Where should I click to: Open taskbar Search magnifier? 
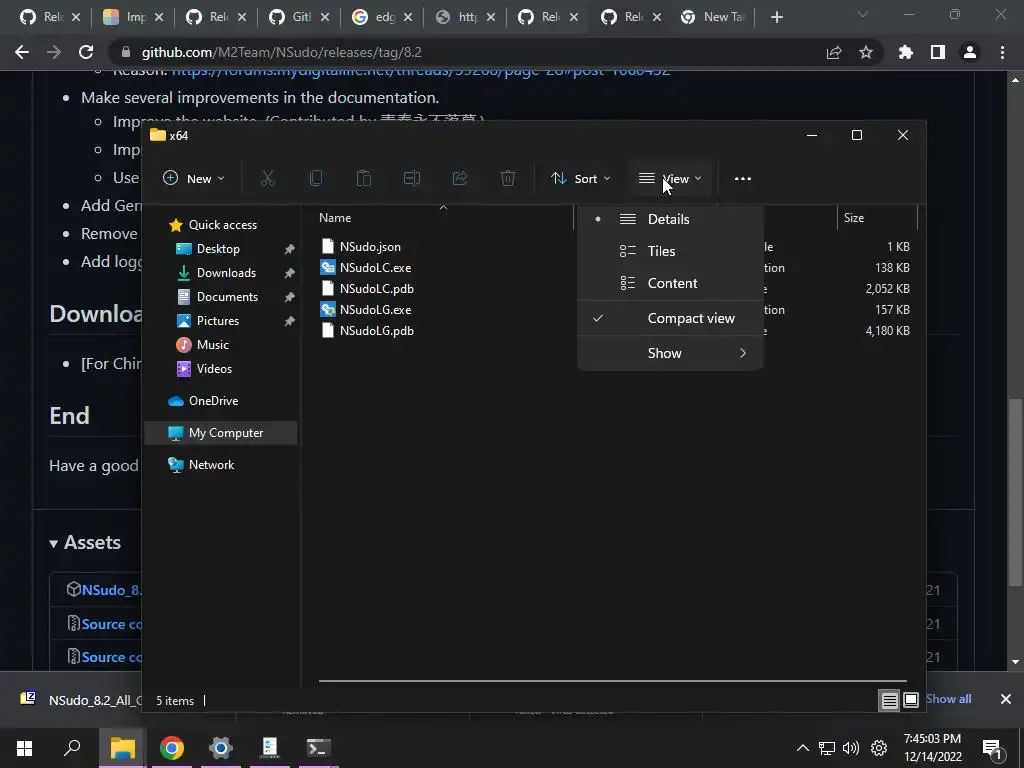(x=72, y=748)
